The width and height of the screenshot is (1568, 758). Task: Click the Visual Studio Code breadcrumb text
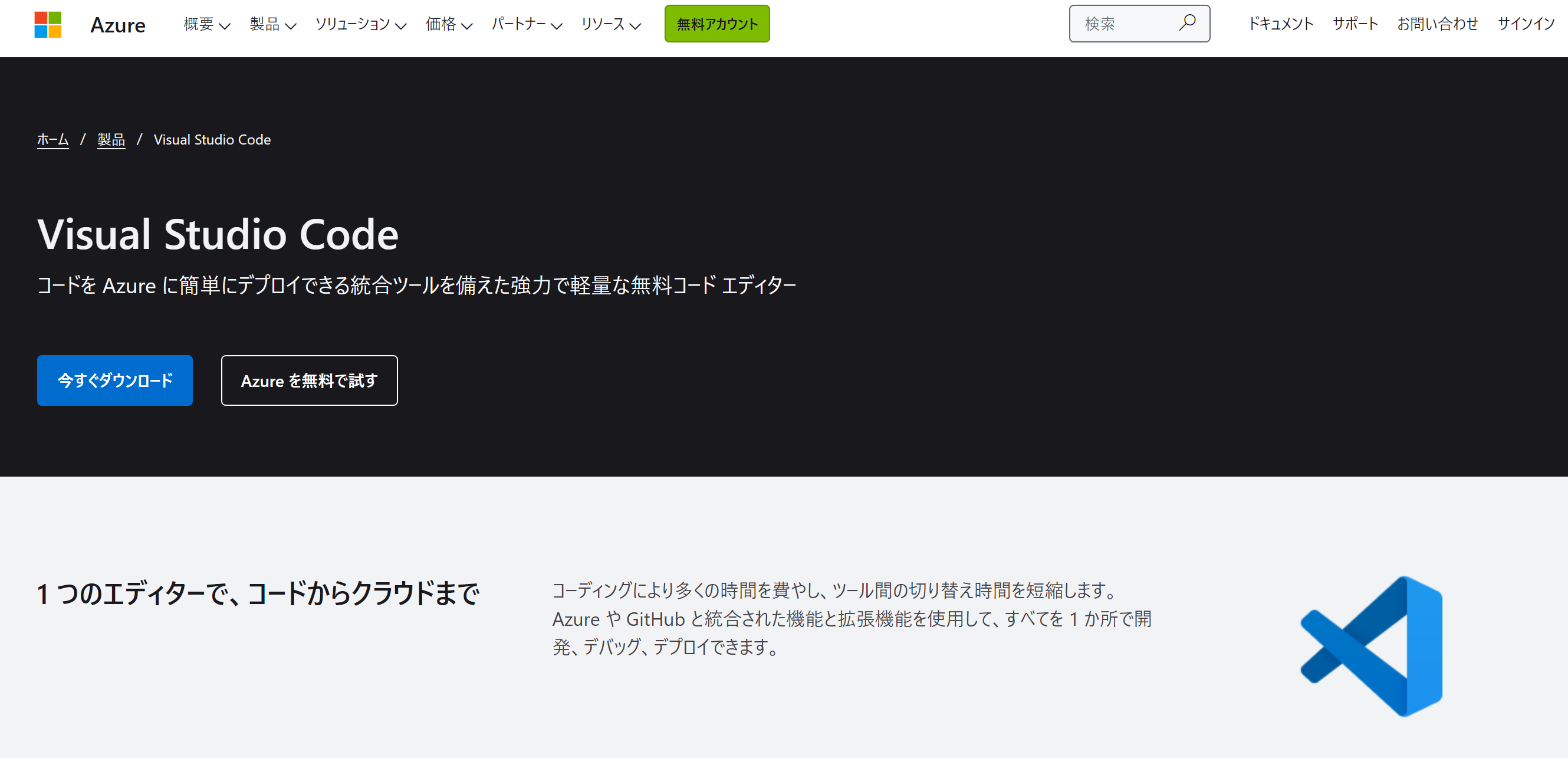pos(212,139)
